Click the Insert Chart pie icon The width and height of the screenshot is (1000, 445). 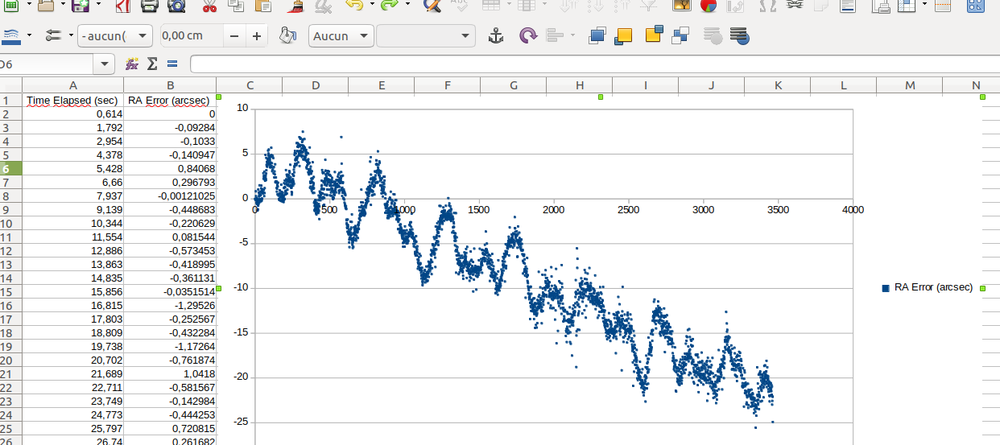tap(709, 5)
